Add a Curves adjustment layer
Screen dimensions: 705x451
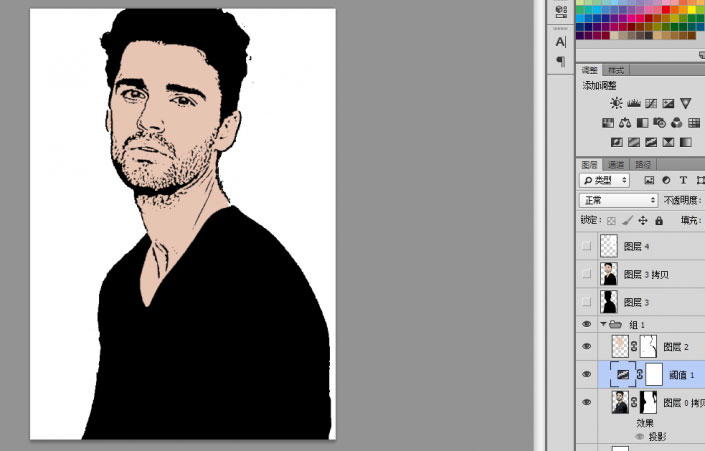tap(651, 103)
